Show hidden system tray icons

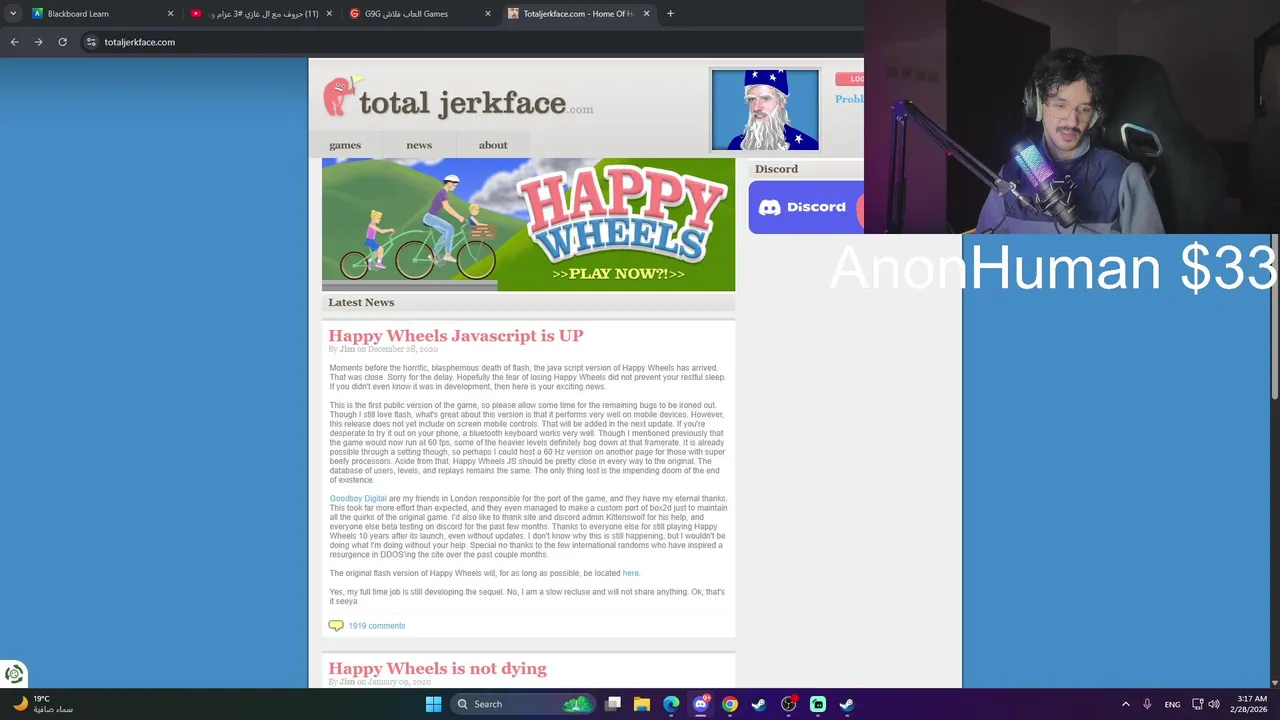(1125, 704)
